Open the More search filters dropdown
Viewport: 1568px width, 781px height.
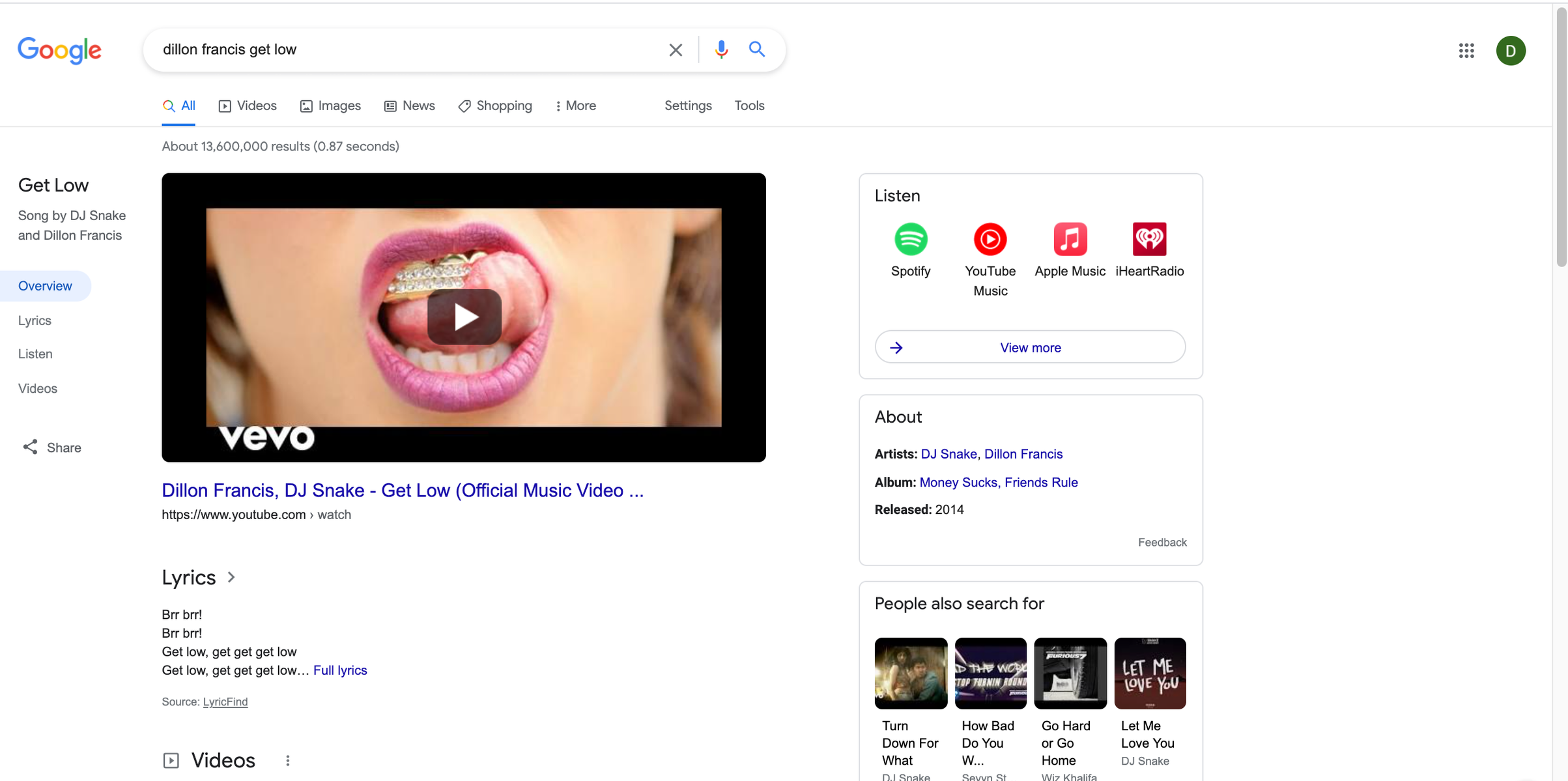point(575,106)
